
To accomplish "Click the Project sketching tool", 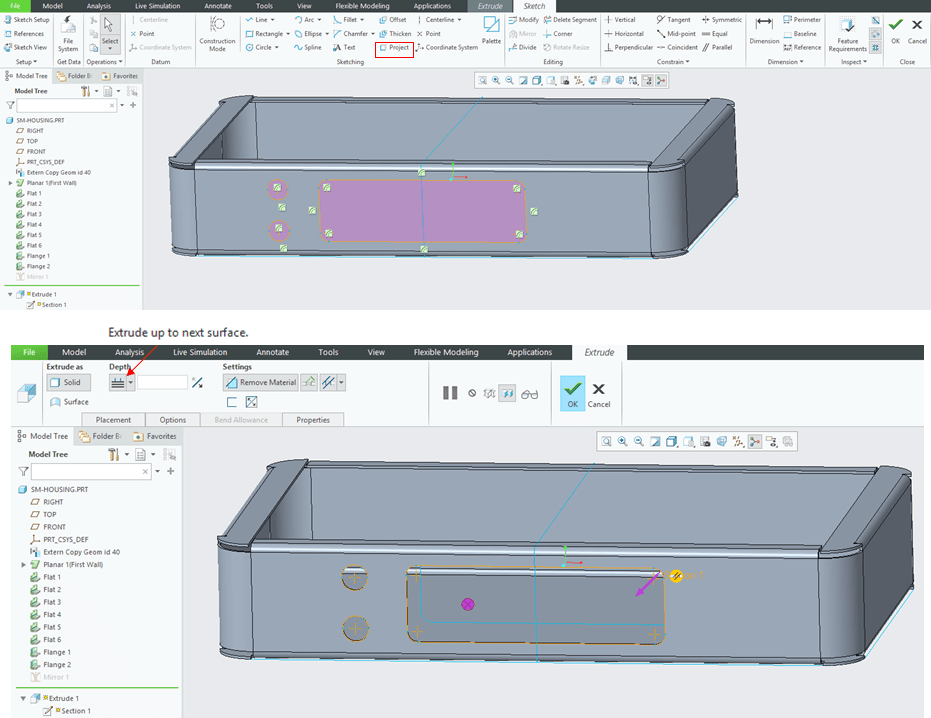I will coord(394,47).
